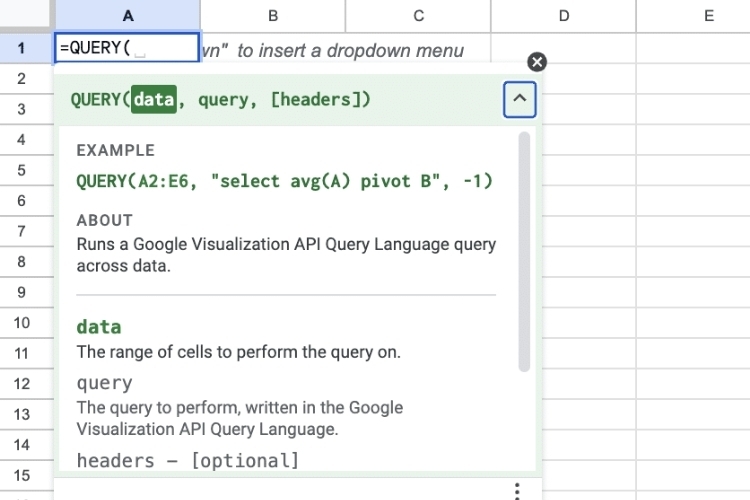
Task: Click the query parameter heading
Action: tap(104, 383)
